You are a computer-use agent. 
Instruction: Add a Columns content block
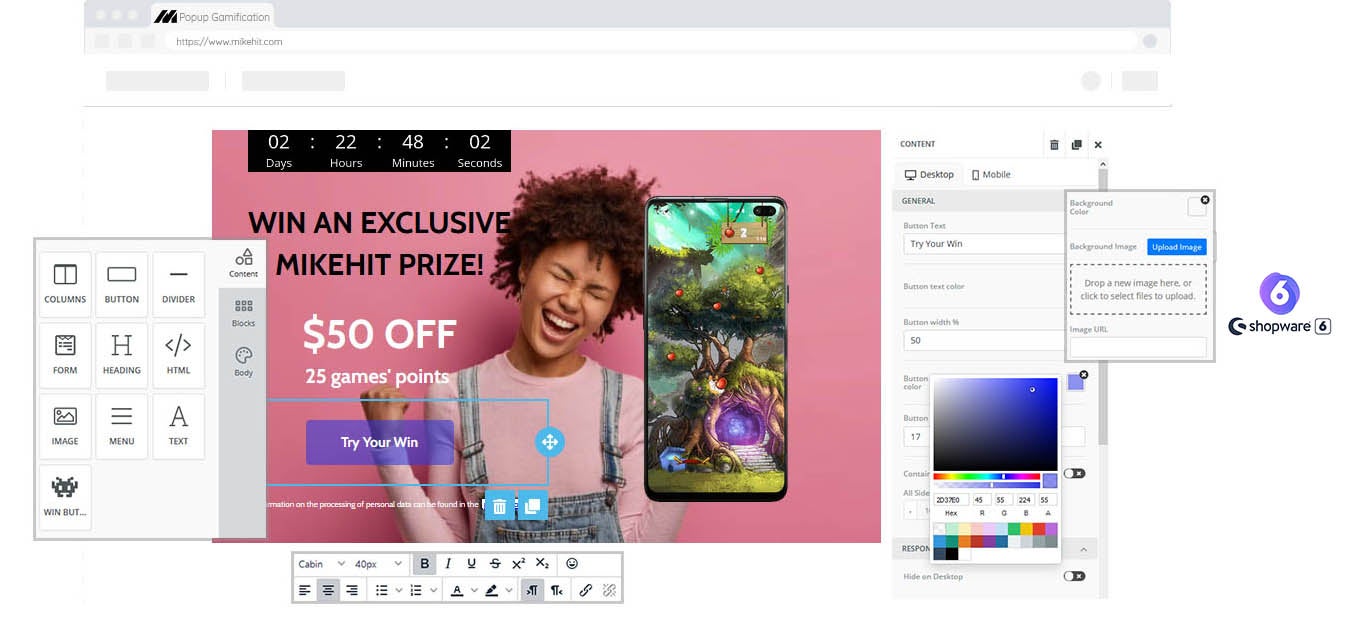click(65, 285)
